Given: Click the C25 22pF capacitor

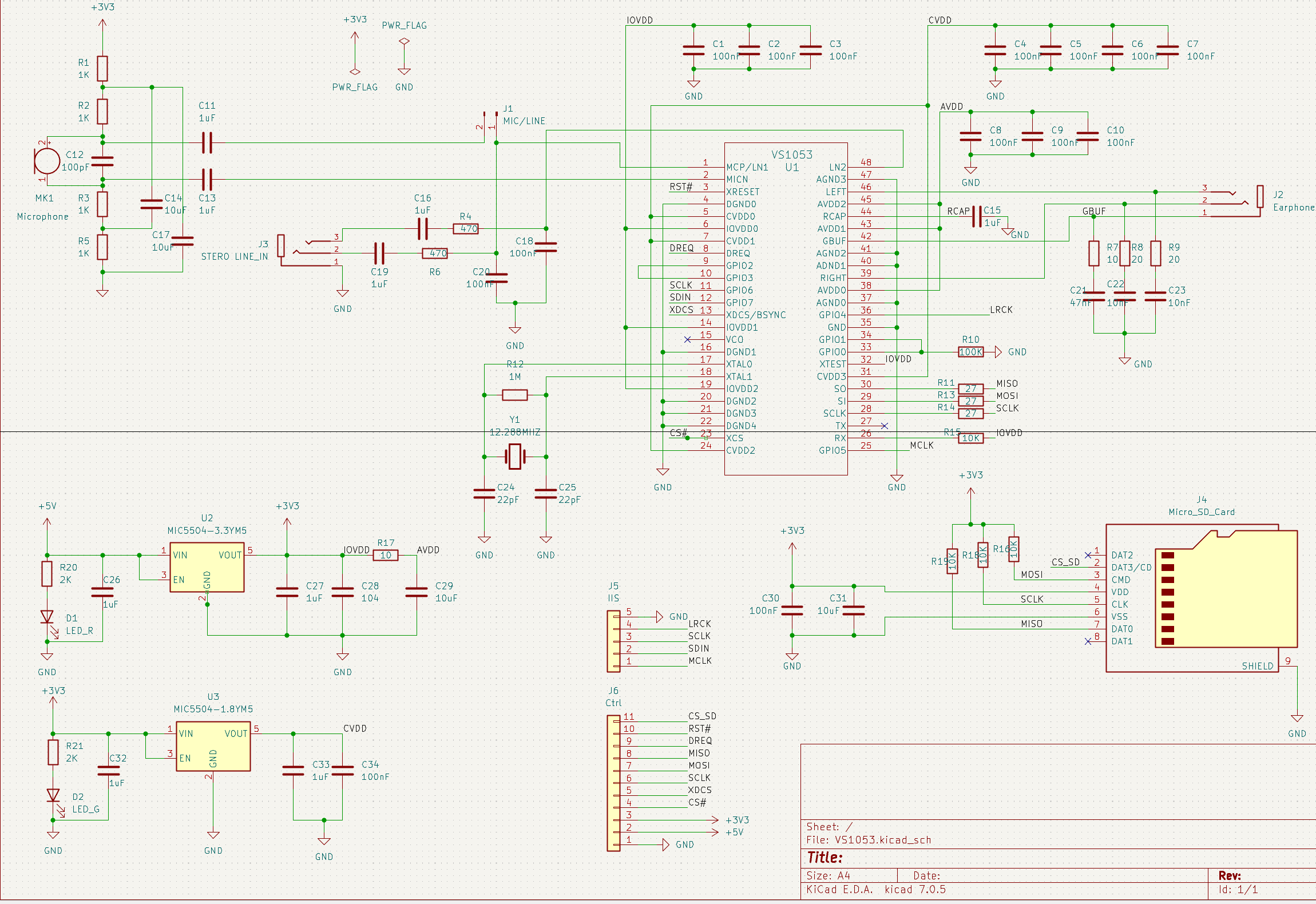Looking at the screenshot, I should pos(546,494).
